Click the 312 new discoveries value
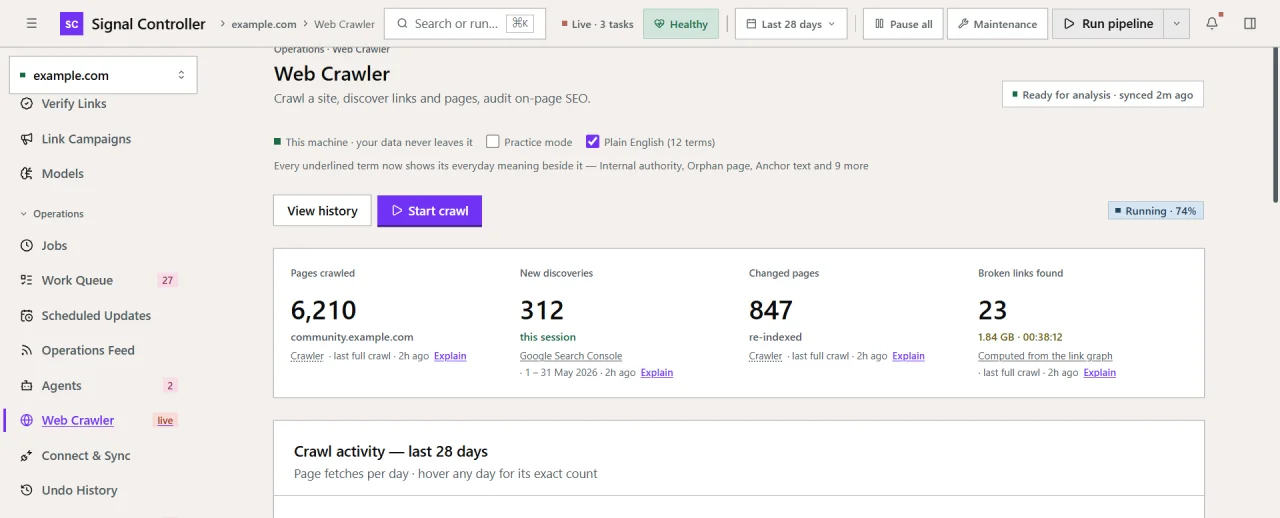1280x518 pixels. (x=542, y=310)
